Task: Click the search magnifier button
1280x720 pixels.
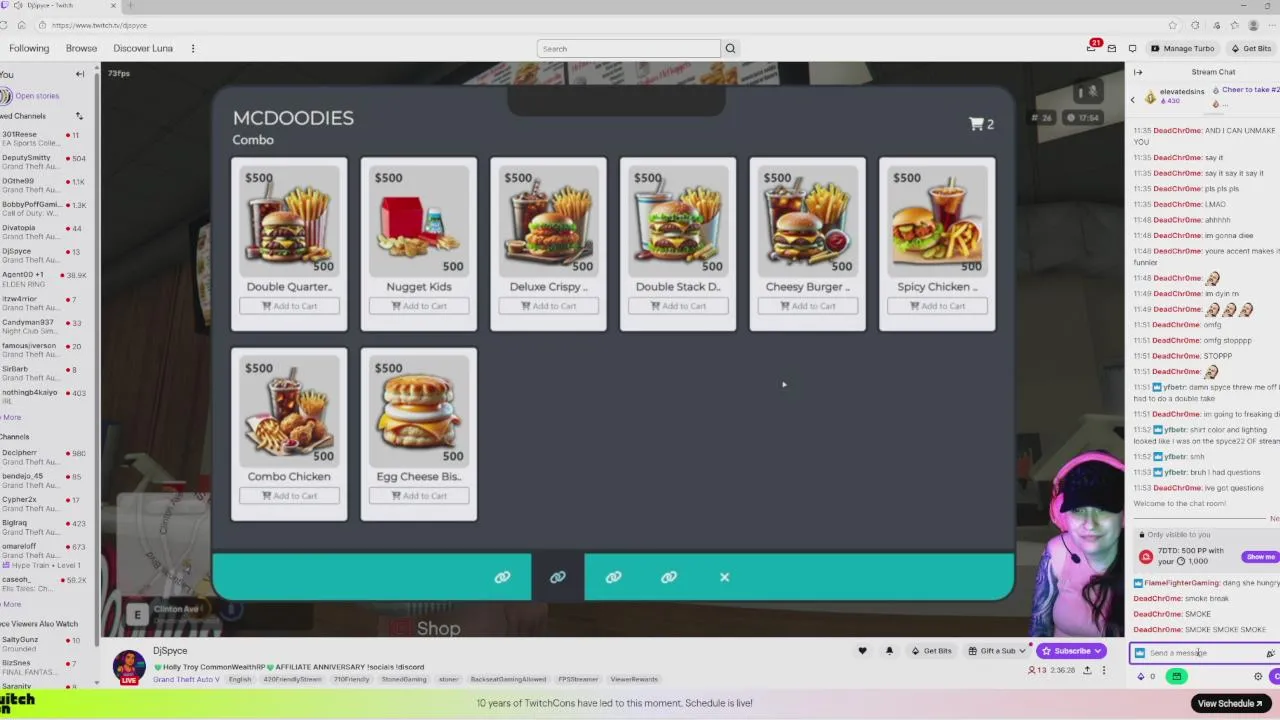Action: [730, 48]
